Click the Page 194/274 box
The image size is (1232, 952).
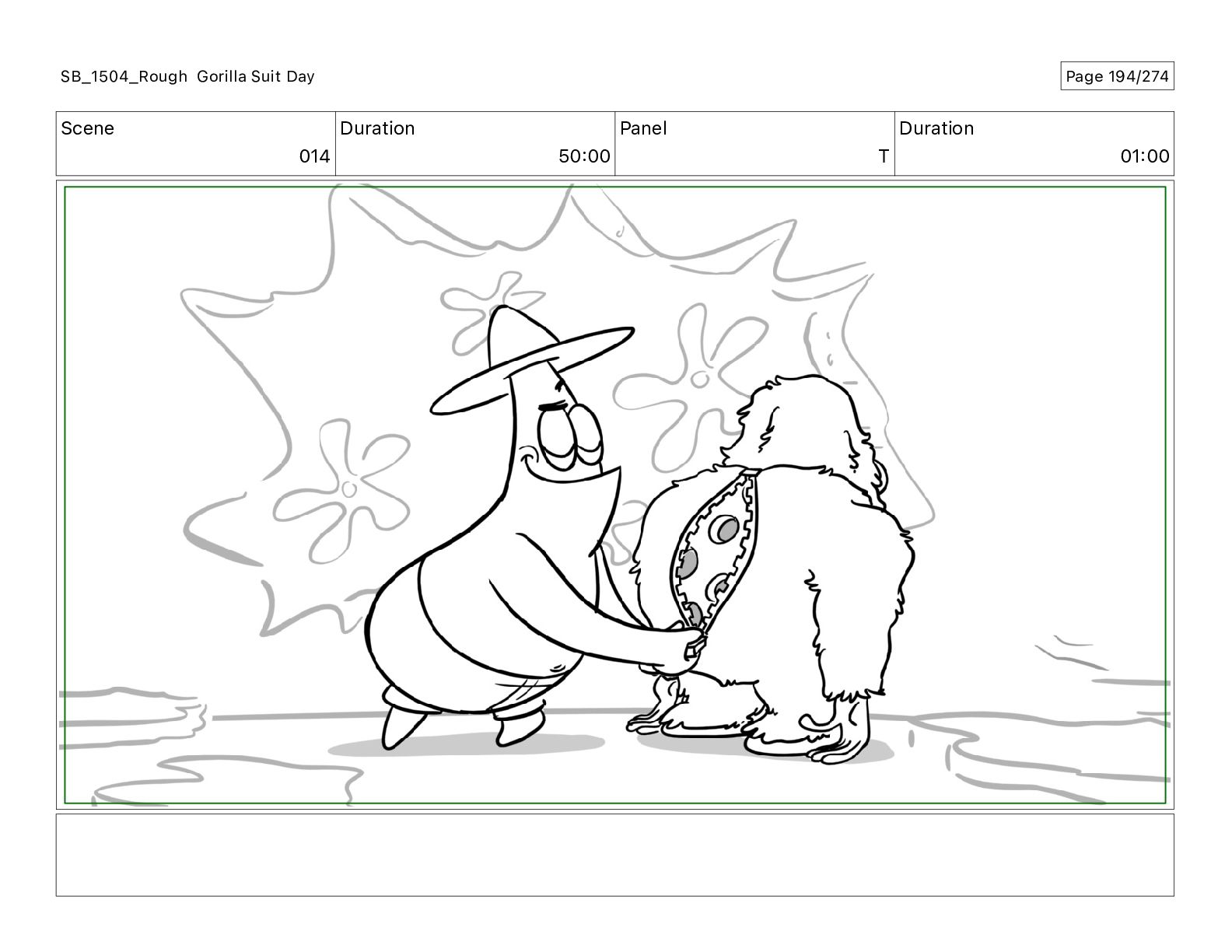(x=1117, y=76)
